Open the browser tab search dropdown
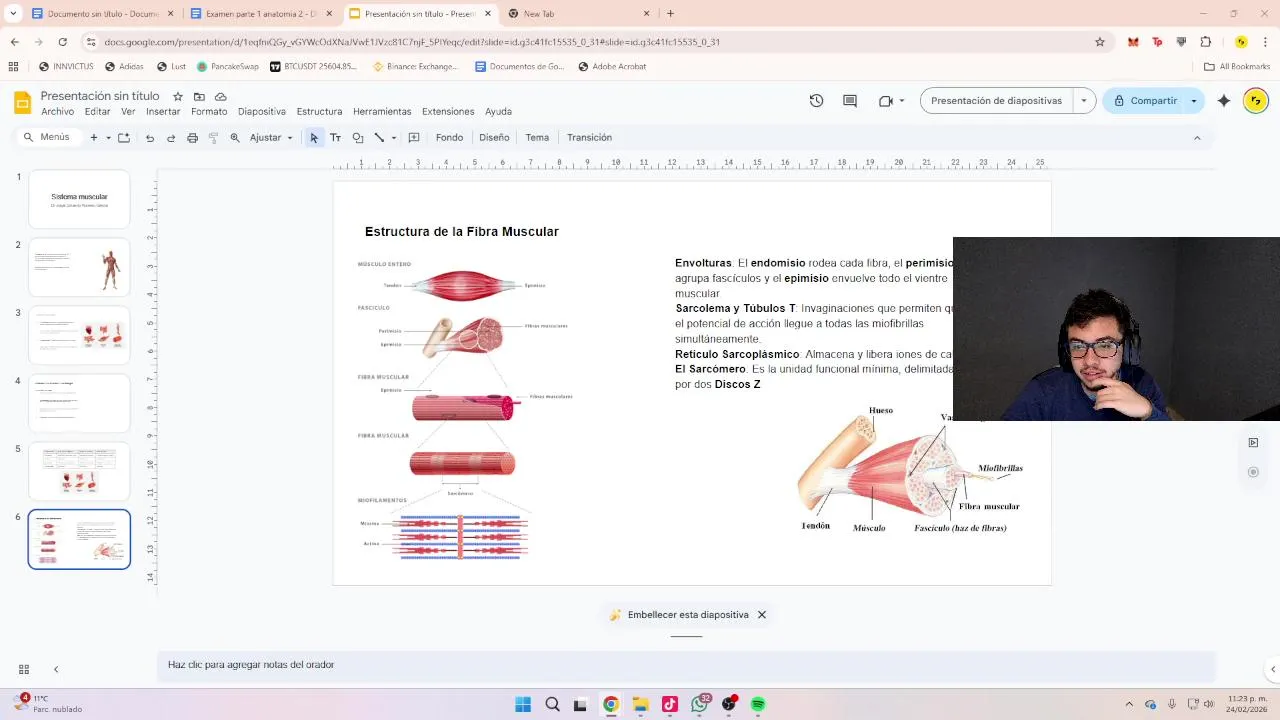This screenshot has height=720, width=1280. (x=13, y=13)
